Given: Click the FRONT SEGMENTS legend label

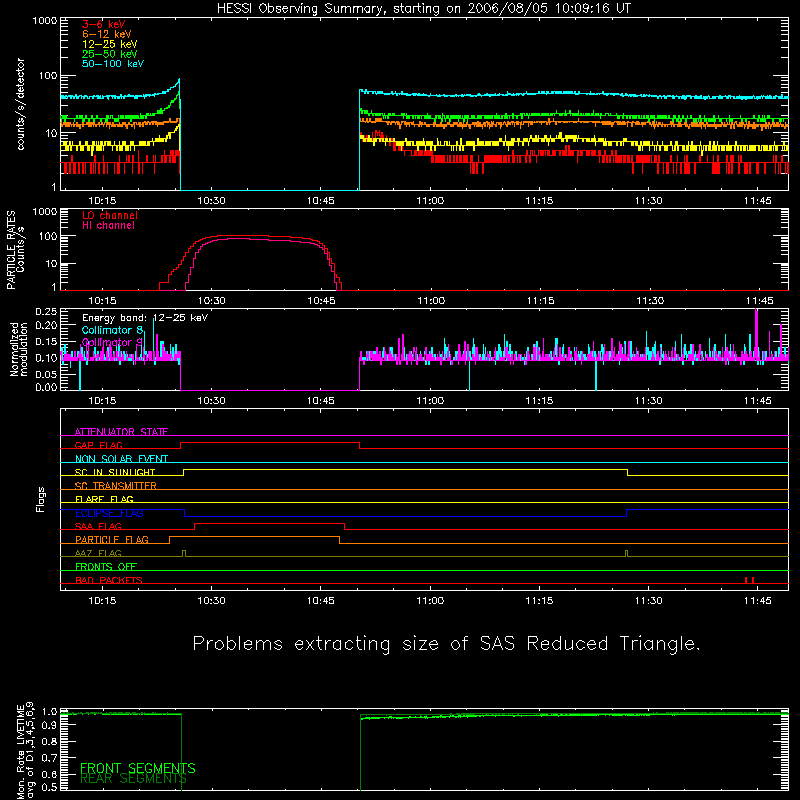Looking at the screenshot, I should point(138,768).
